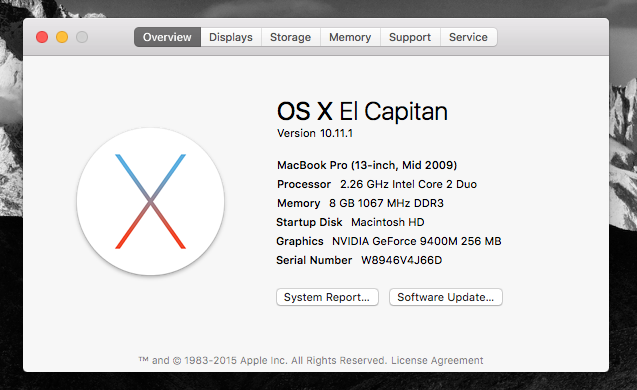The width and height of the screenshot is (637, 390).
Task: Click the Startup Disk label
Action: point(309,222)
